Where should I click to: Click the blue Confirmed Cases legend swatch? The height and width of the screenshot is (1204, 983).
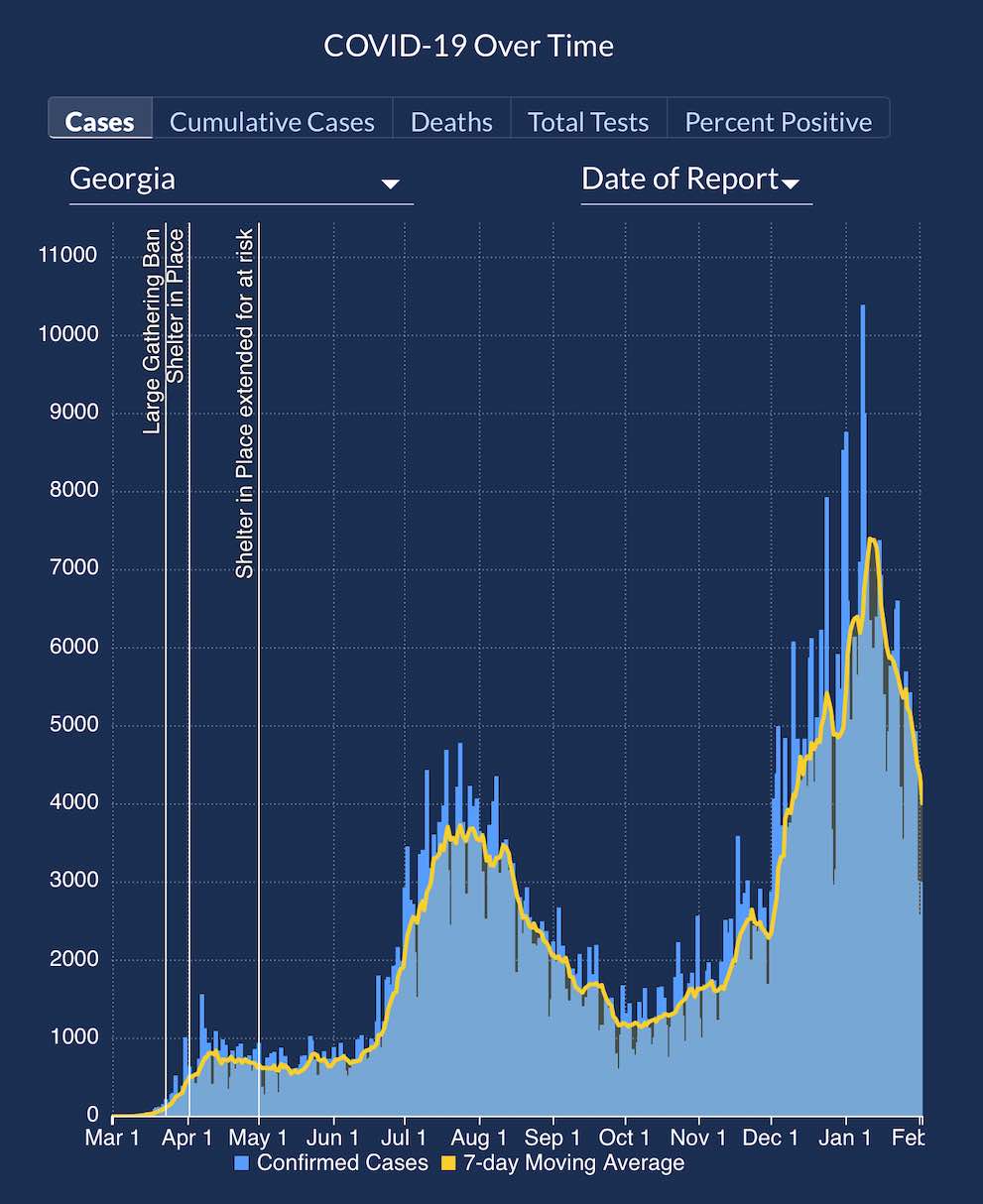242,1163
